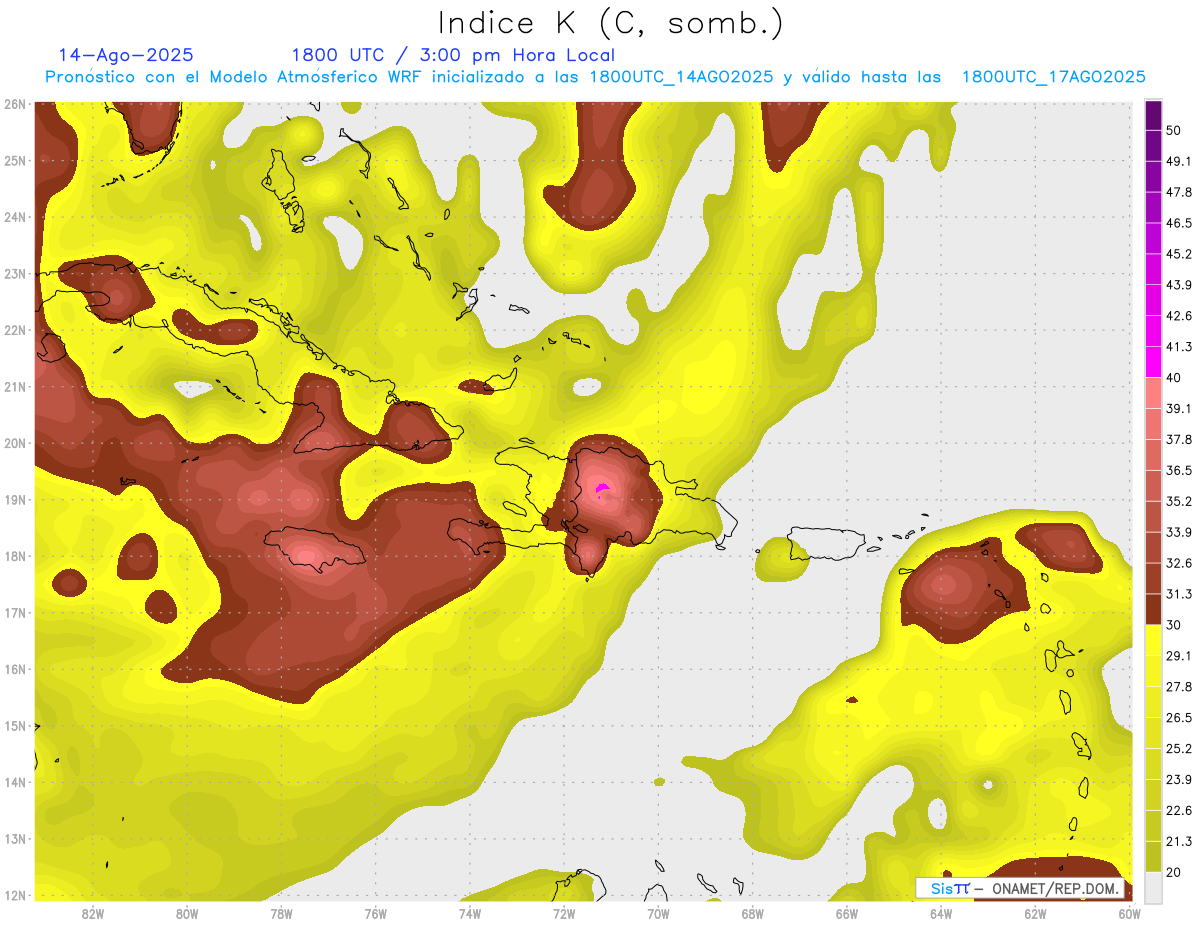Click the longitude label '72W'
The width and height of the screenshot is (1200, 927).
(564, 913)
